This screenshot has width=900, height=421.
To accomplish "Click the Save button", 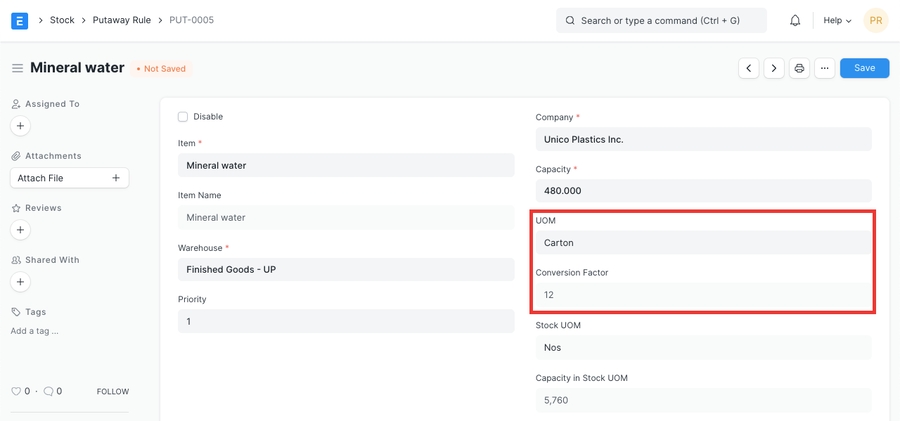I will tap(864, 68).
